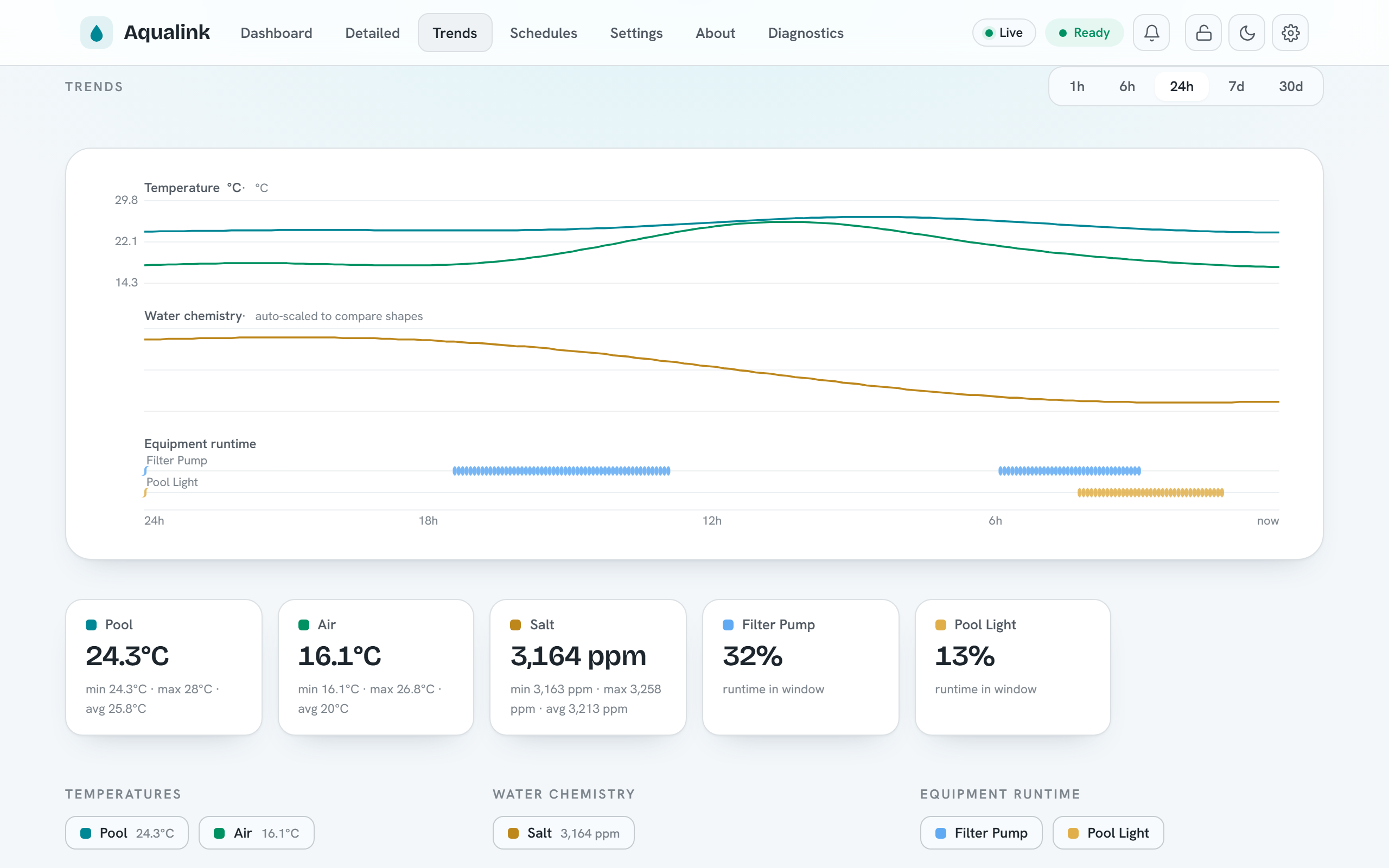Click the Pool Light 13% runtime card
Screen dimensions: 1389x868
pos(1013,667)
